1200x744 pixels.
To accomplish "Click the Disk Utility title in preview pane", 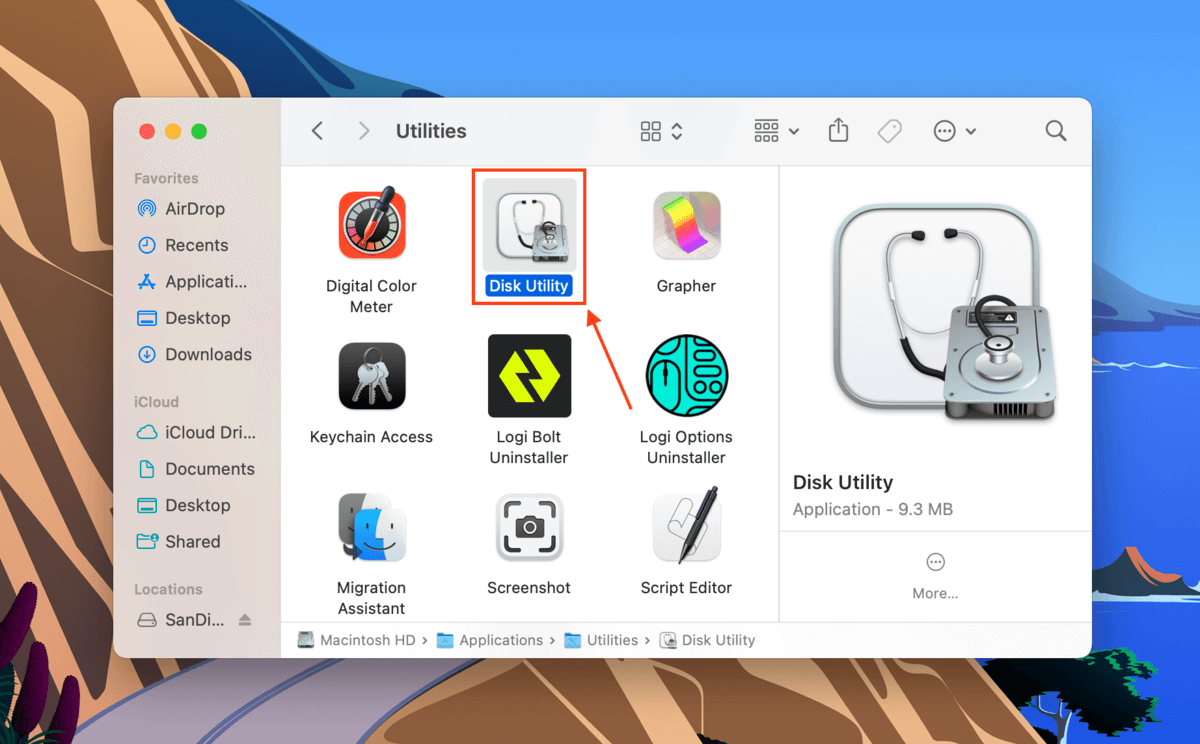I will (843, 482).
